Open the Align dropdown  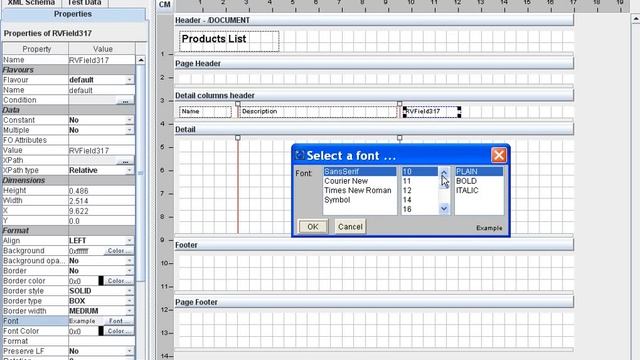click(129, 241)
